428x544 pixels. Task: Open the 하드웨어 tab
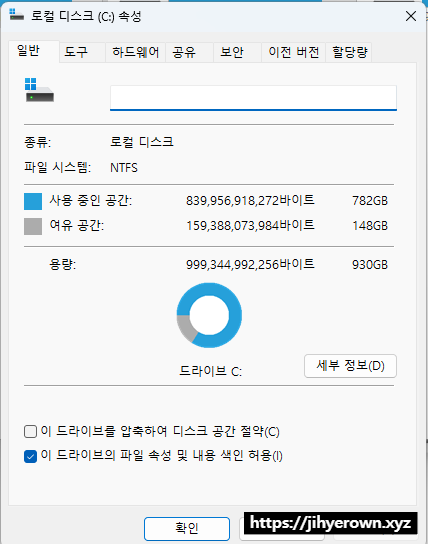[x=135, y=52]
